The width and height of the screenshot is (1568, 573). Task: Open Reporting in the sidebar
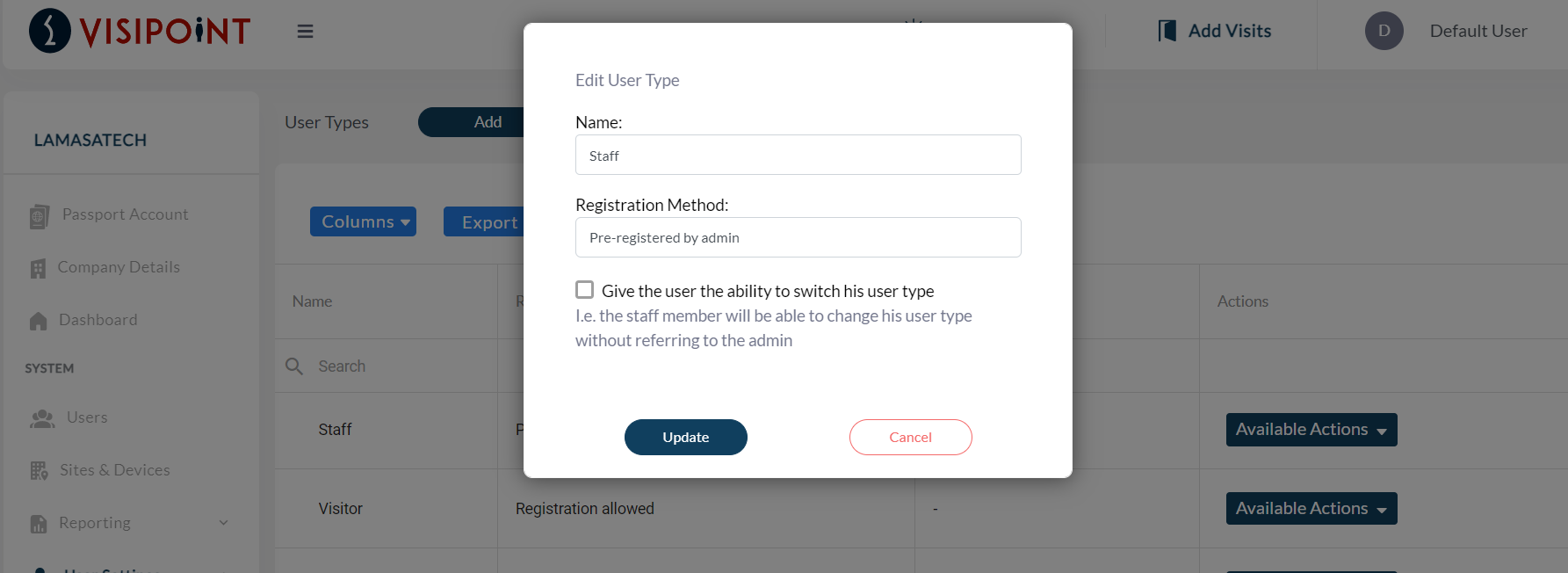coord(95,523)
